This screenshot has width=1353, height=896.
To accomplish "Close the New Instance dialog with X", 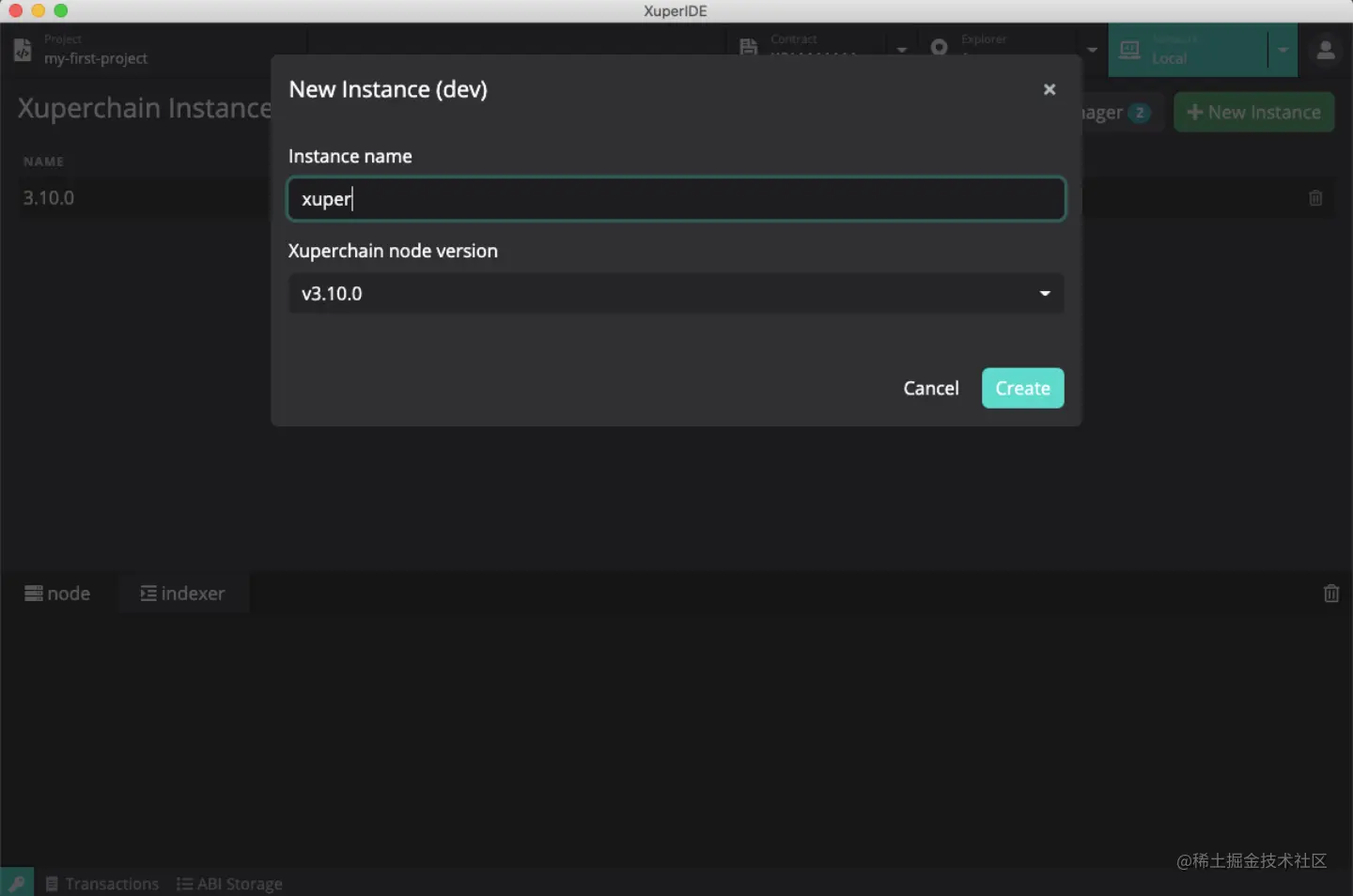I will tap(1050, 89).
